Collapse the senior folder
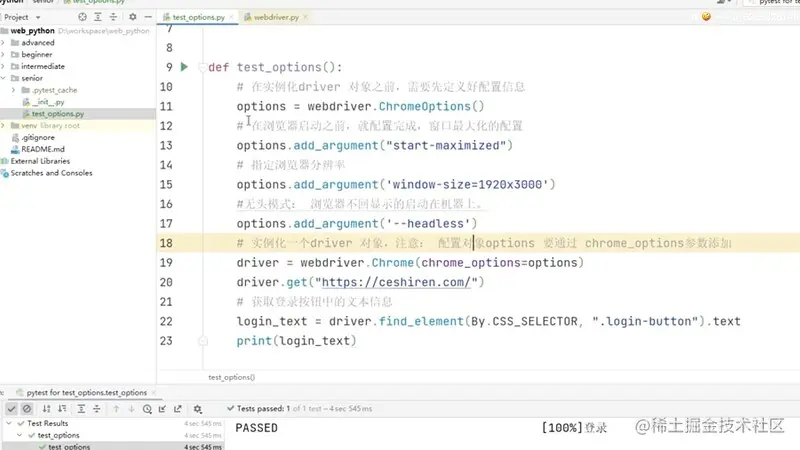Image resolution: width=800 pixels, height=450 pixels. 3,78
